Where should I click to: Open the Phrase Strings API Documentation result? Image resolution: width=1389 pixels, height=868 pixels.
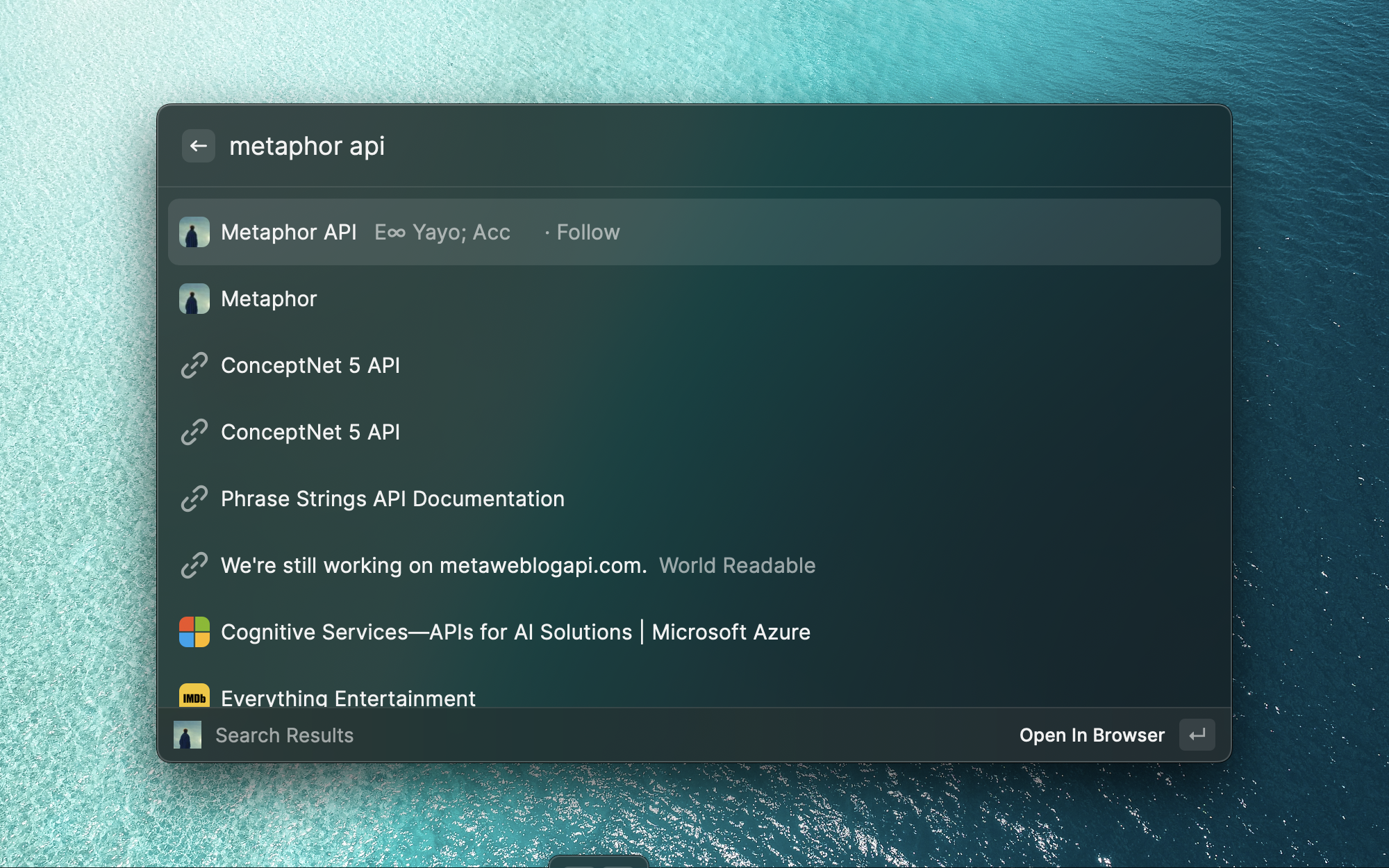pos(392,499)
